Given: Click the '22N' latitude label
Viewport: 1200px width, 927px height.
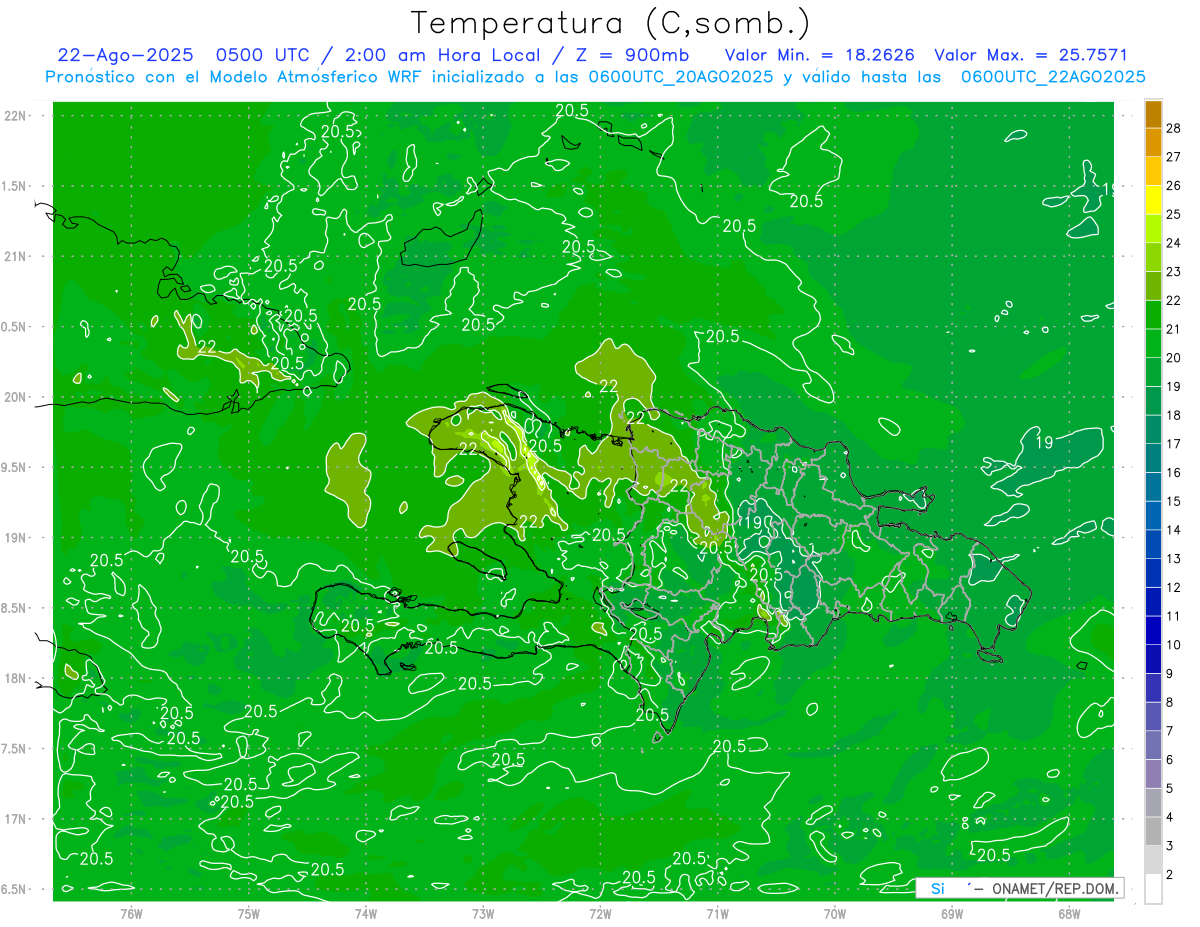Looking at the screenshot, I should click(x=14, y=116).
